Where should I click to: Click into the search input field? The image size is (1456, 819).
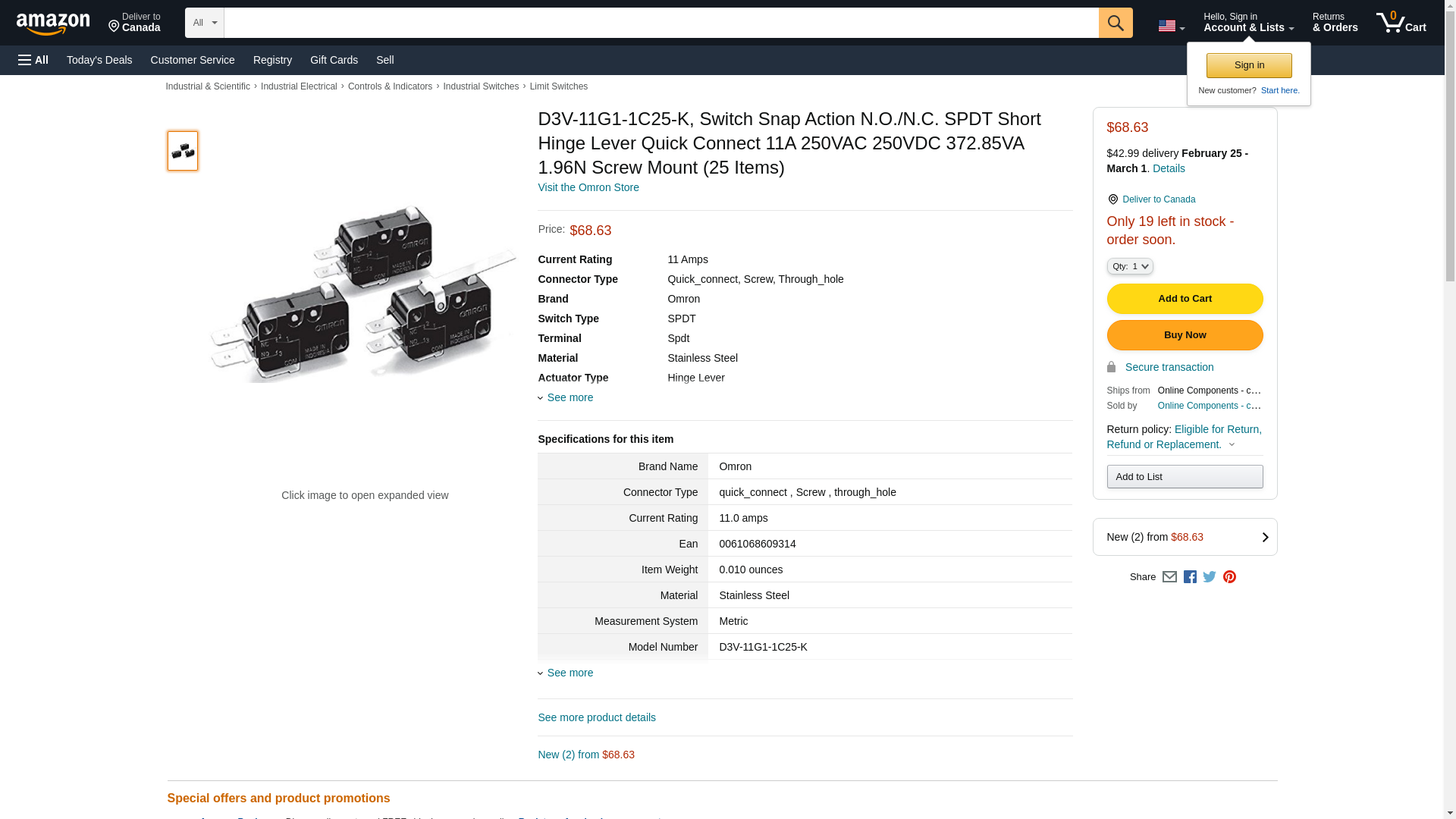[x=660, y=23]
